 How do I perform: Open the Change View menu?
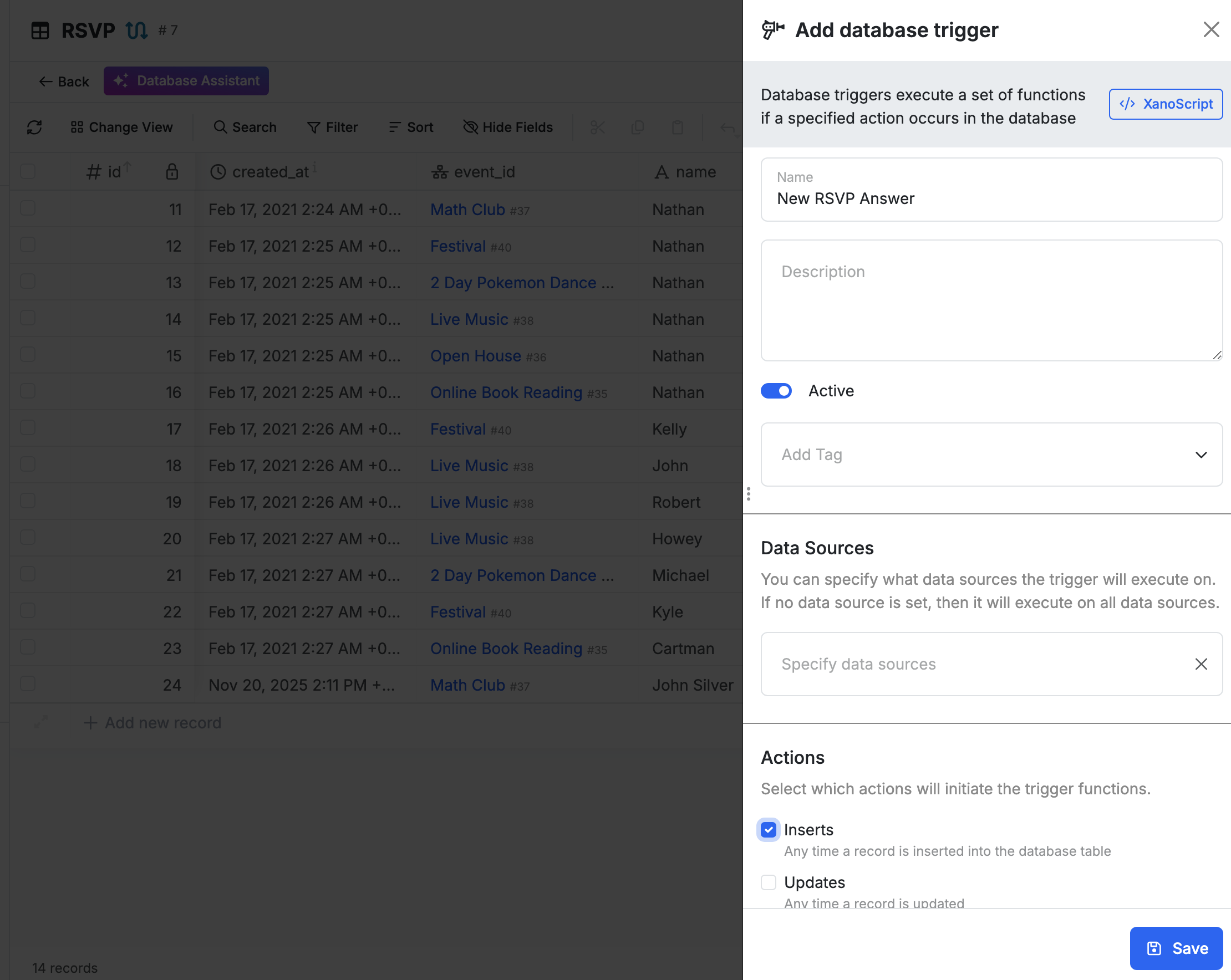(x=121, y=127)
